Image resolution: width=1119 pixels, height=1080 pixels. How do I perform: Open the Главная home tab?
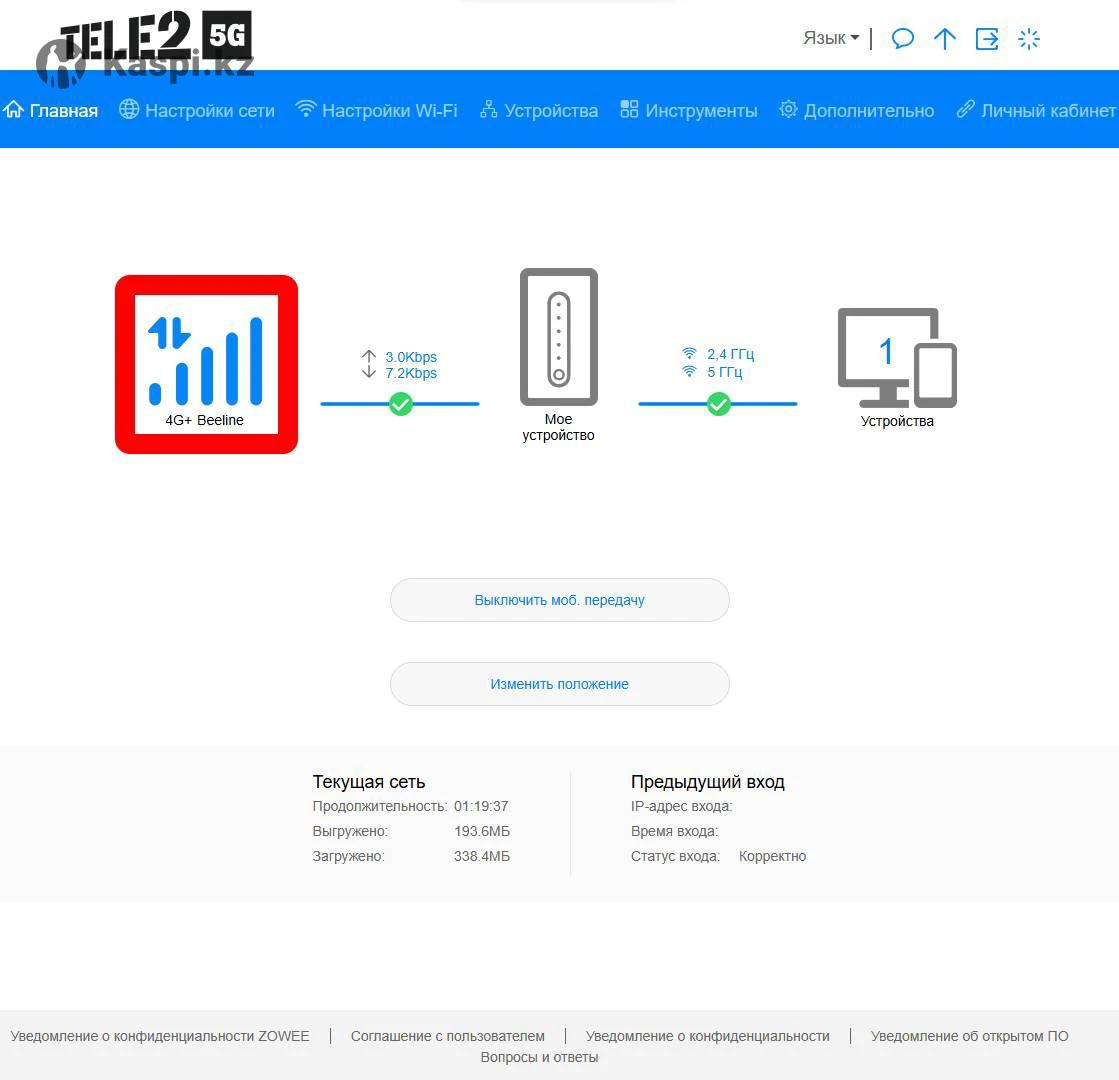51,110
